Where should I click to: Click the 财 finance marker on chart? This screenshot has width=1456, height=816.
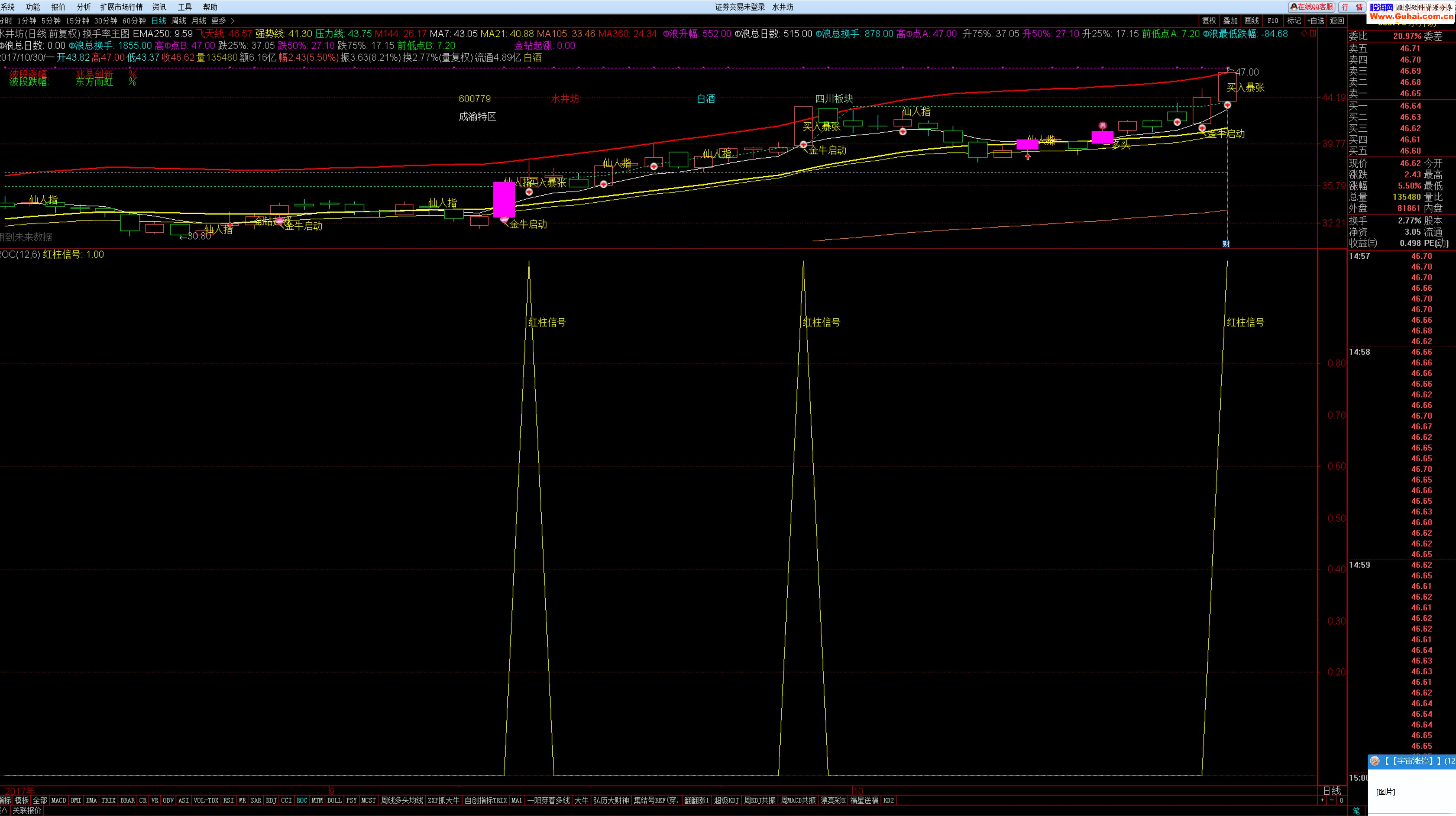pyautogui.click(x=1226, y=244)
